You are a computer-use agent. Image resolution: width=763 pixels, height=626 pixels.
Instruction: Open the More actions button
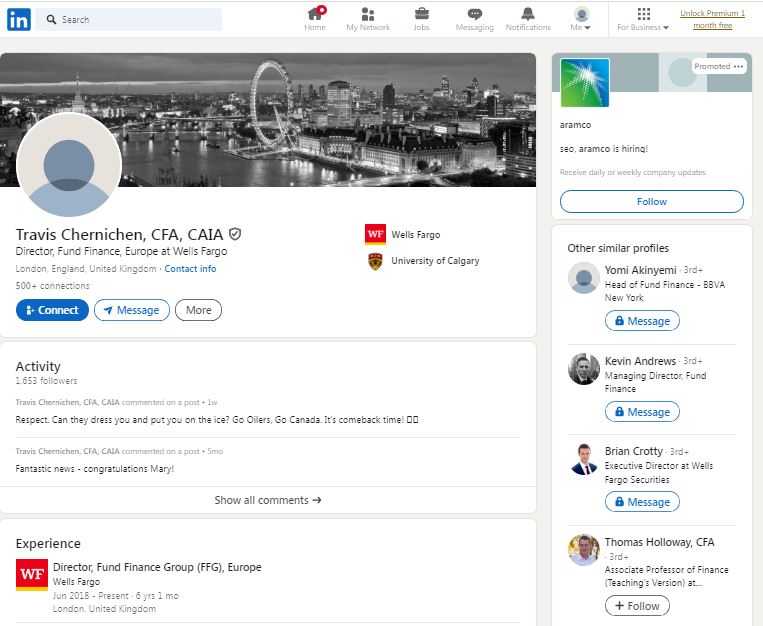[198, 310]
